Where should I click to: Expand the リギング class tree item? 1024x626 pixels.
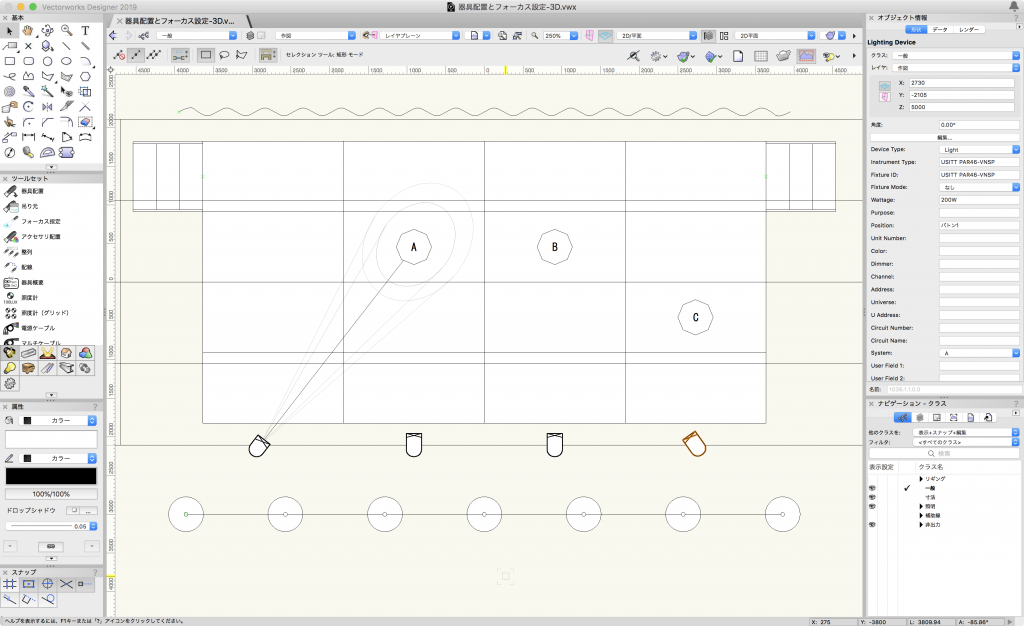(x=920, y=479)
